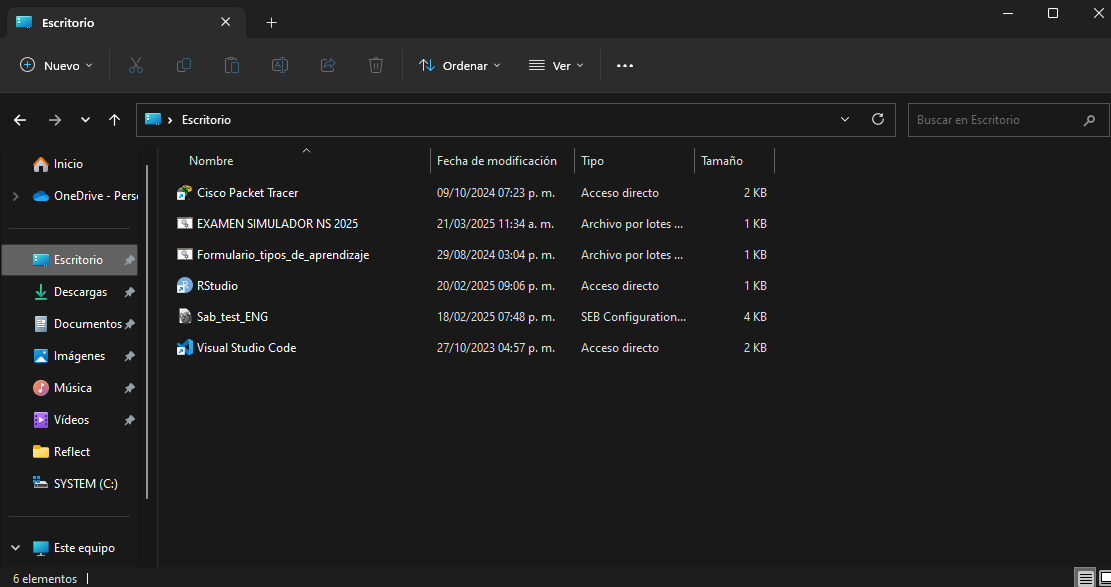Open the Nuevo dropdown menu
The width and height of the screenshot is (1111, 587).
click(56, 65)
